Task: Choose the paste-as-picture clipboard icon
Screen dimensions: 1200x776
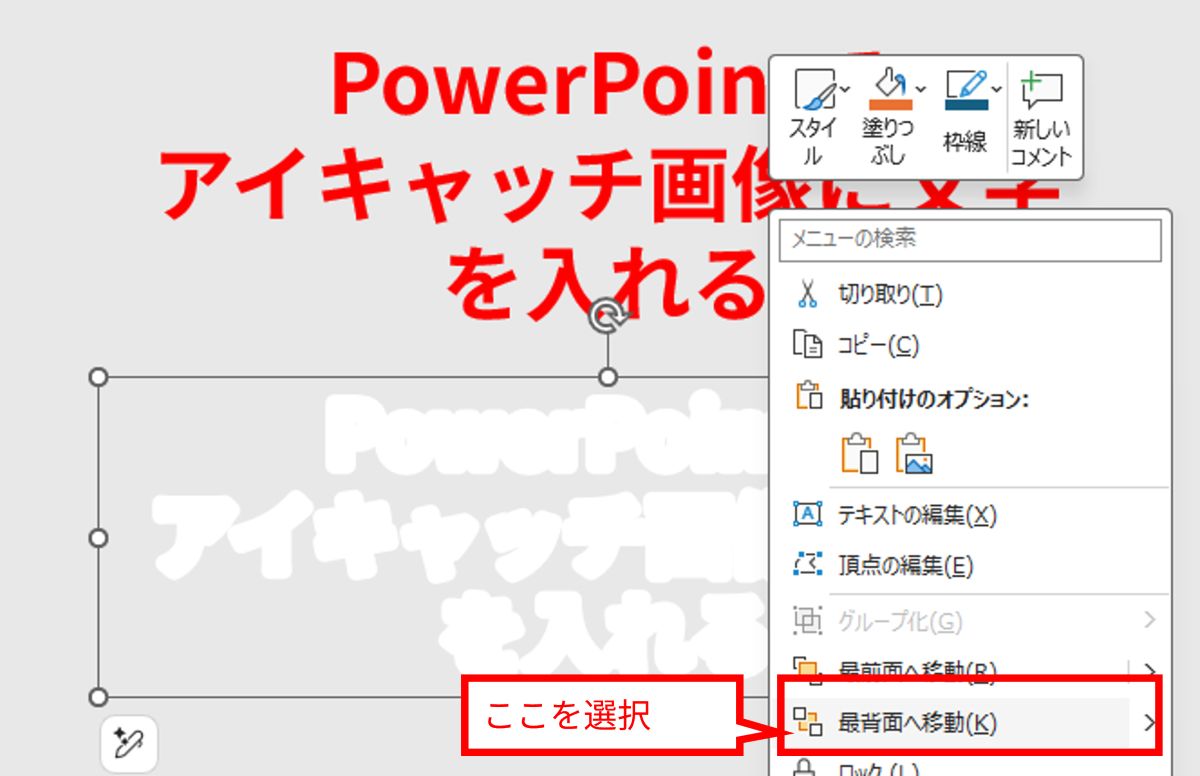Action: click(x=914, y=453)
